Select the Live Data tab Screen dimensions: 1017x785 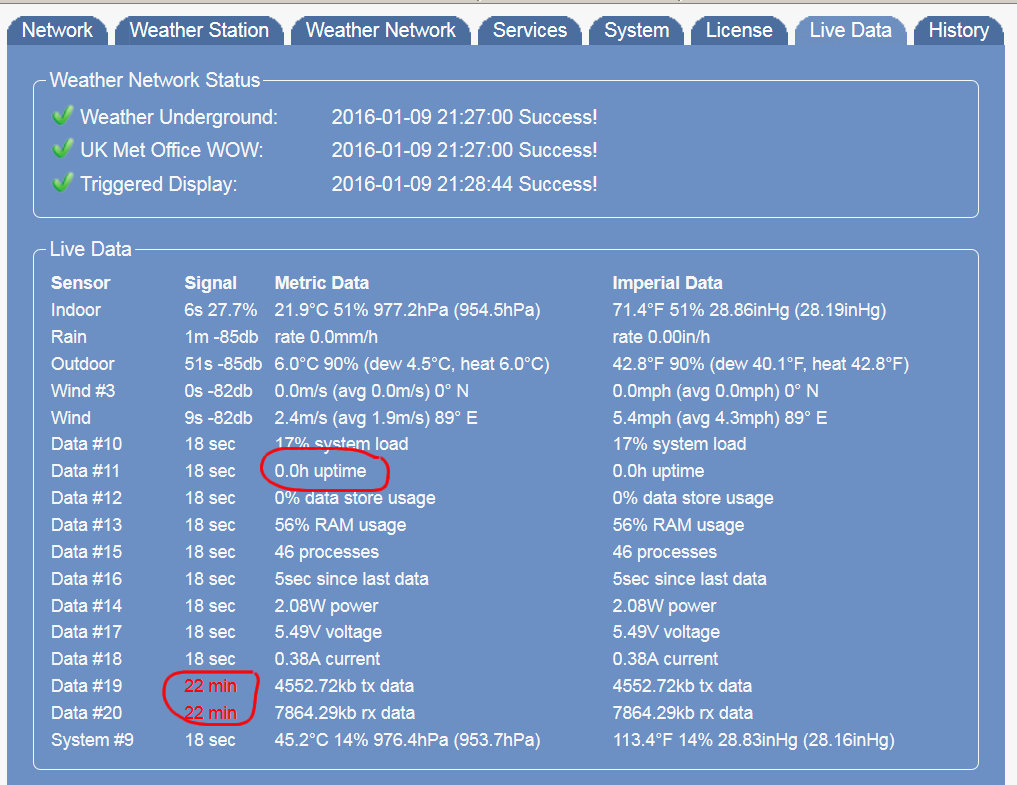[x=850, y=30]
